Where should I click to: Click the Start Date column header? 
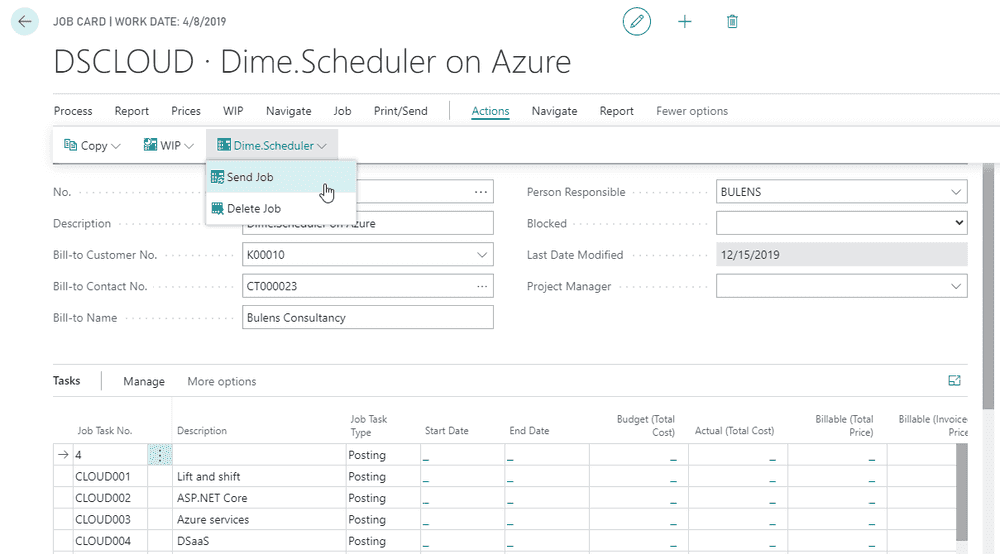[x=446, y=431]
